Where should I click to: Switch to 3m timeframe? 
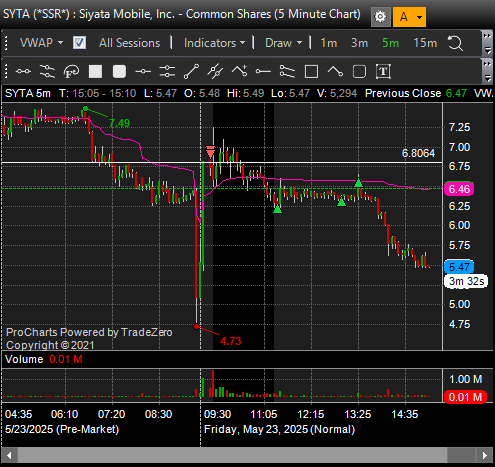click(x=359, y=43)
